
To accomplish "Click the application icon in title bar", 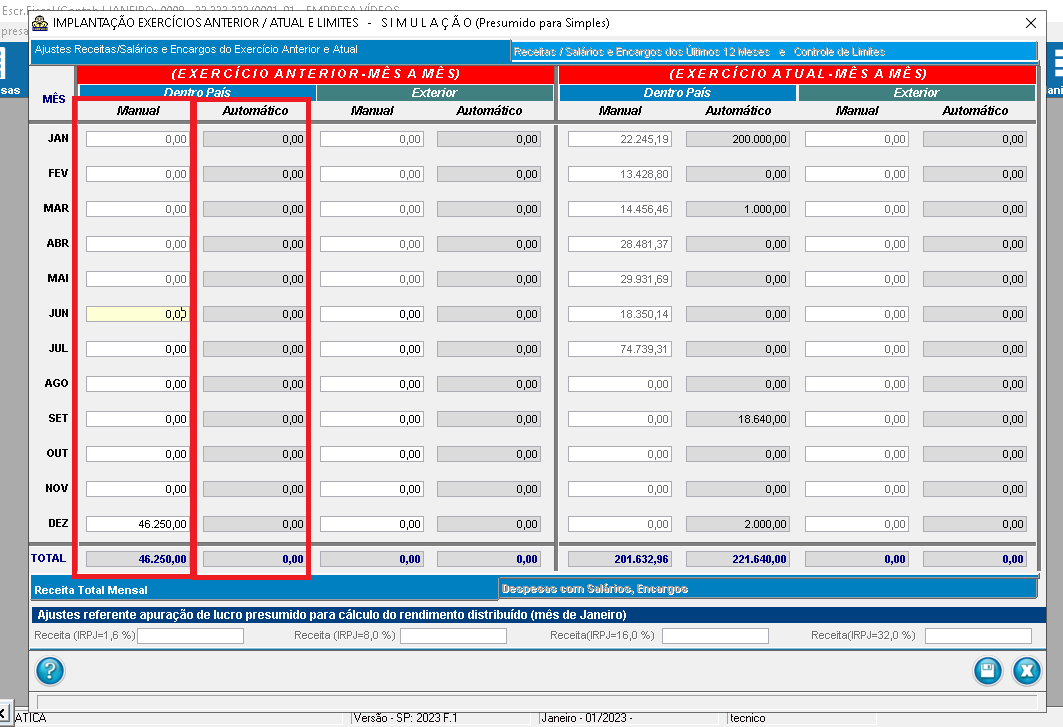I will [40, 23].
